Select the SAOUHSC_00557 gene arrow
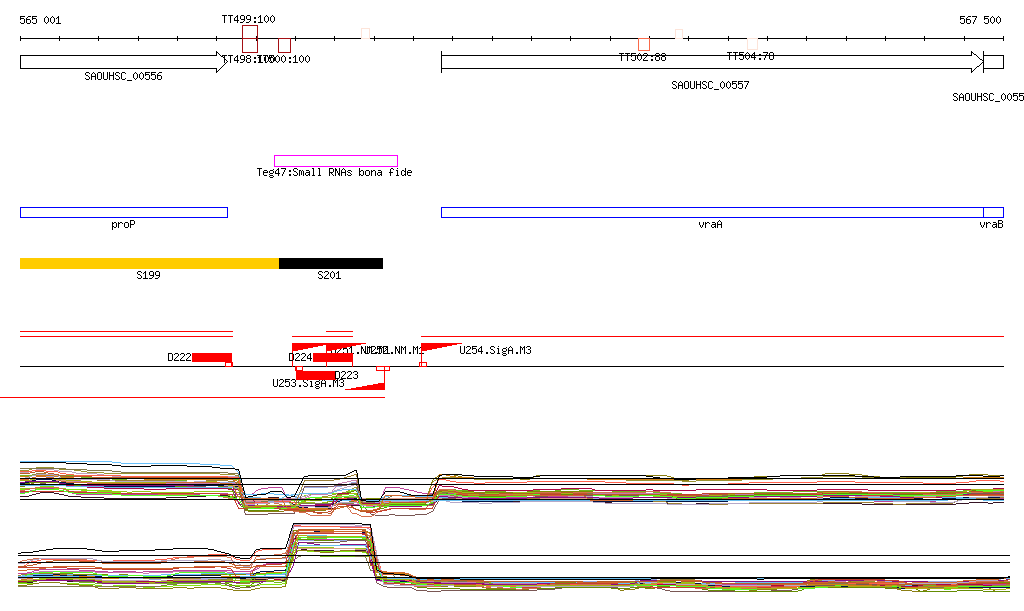The image size is (1024, 611). pos(712,62)
